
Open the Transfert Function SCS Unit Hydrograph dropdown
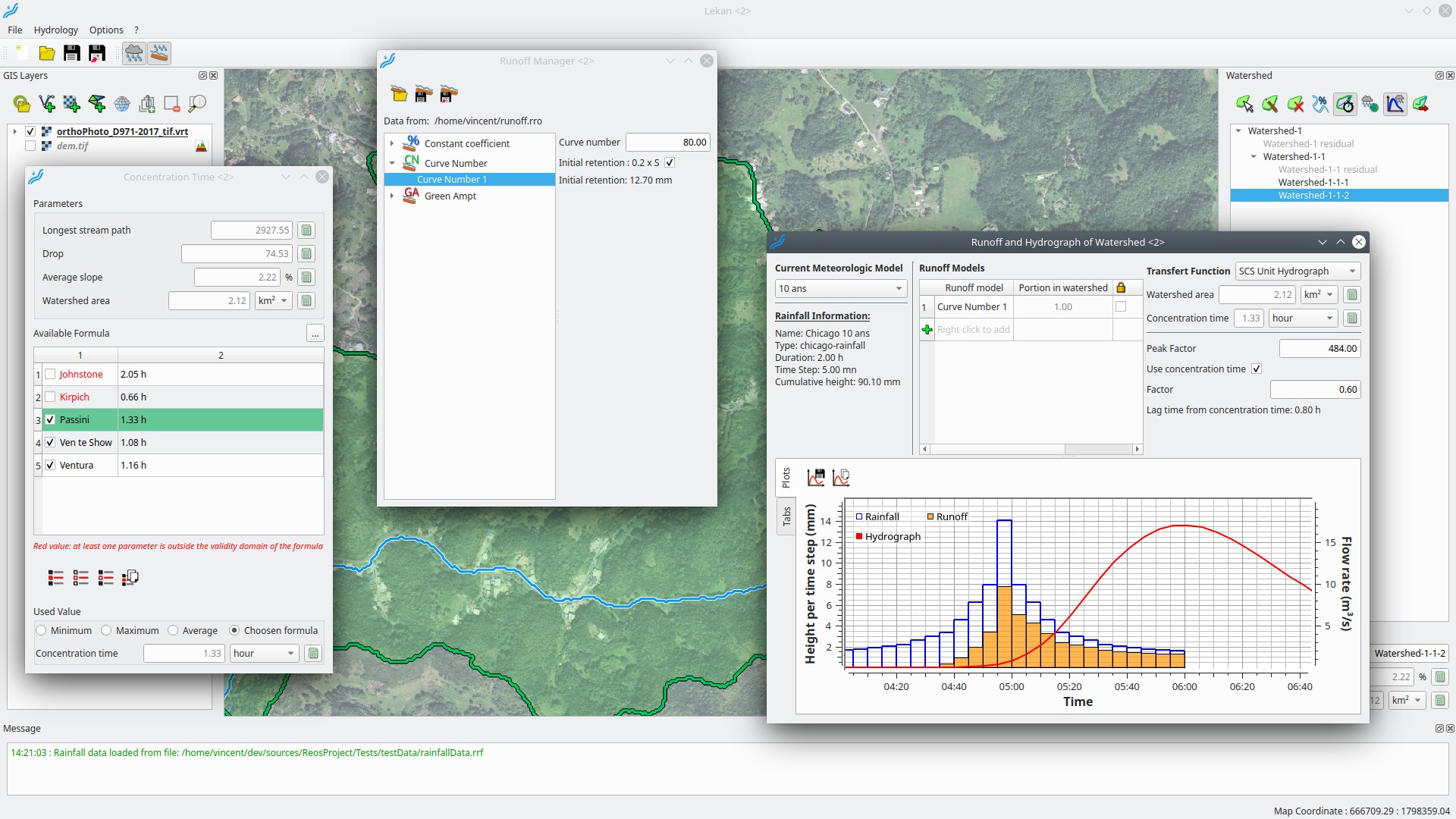(x=1297, y=271)
